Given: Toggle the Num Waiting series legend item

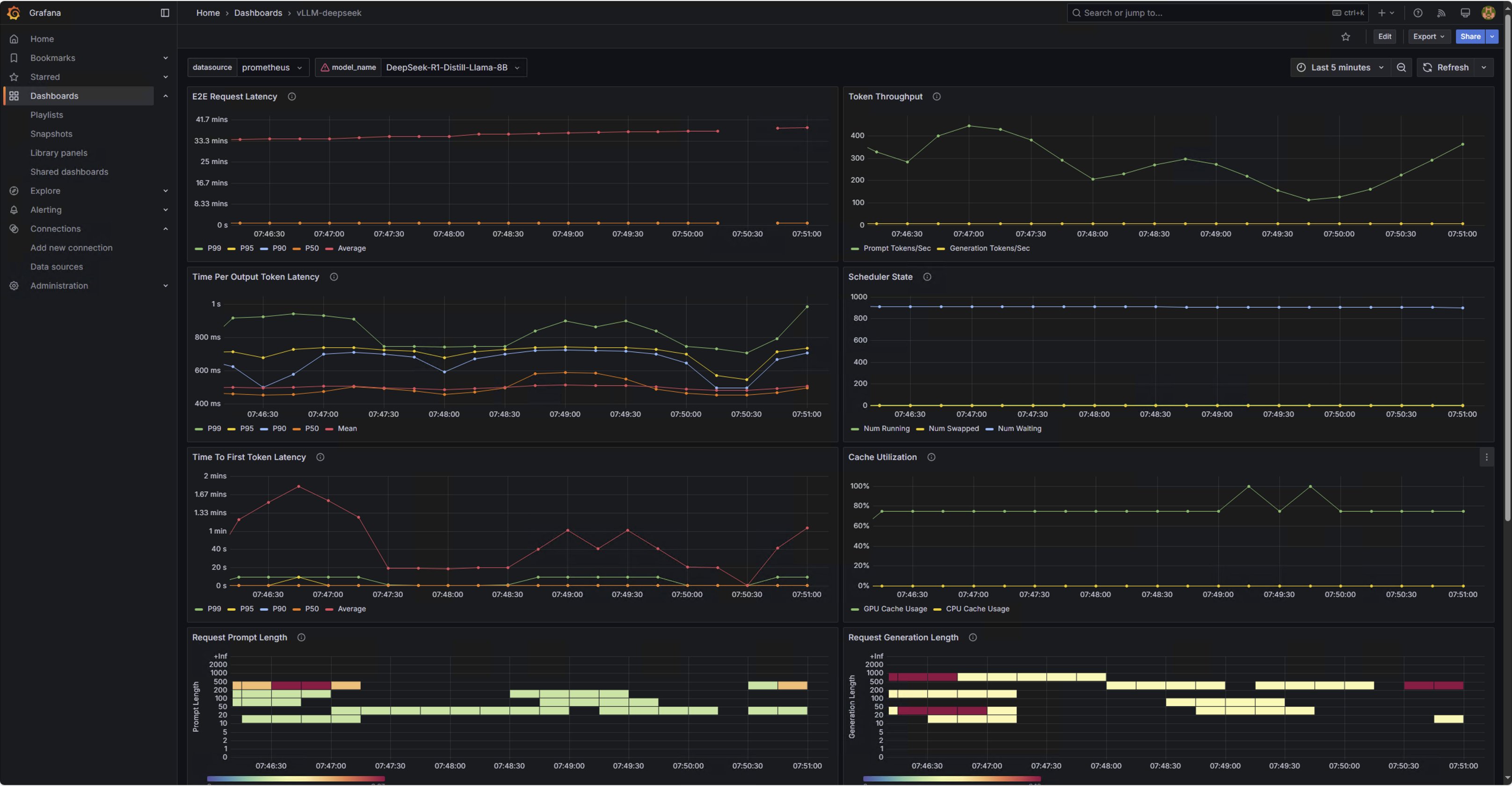Looking at the screenshot, I should pyautogui.click(x=1013, y=429).
